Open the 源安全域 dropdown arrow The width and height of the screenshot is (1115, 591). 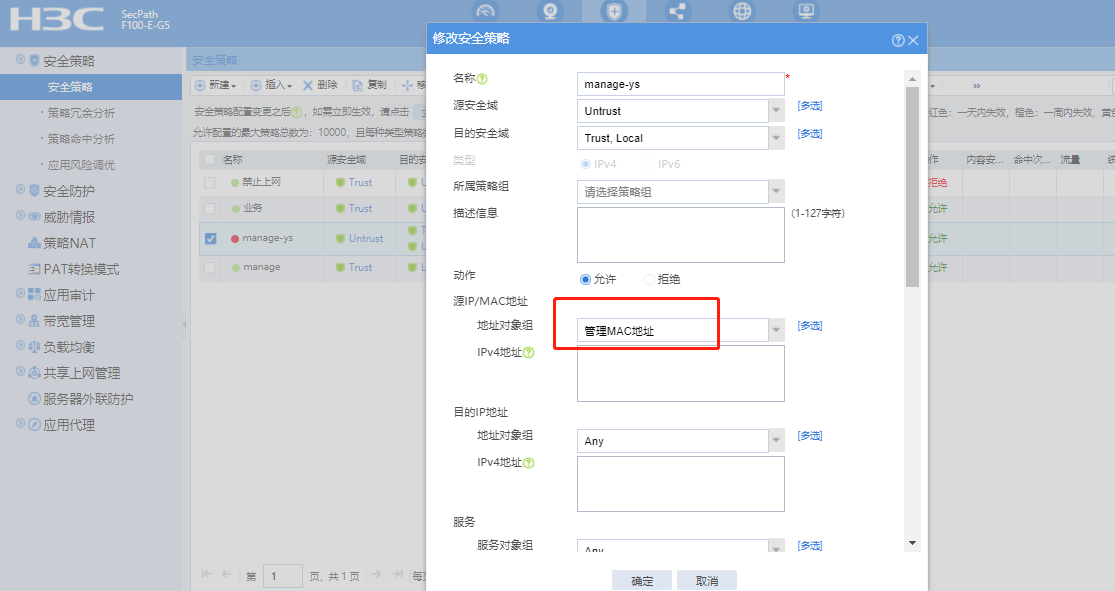(777, 111)
